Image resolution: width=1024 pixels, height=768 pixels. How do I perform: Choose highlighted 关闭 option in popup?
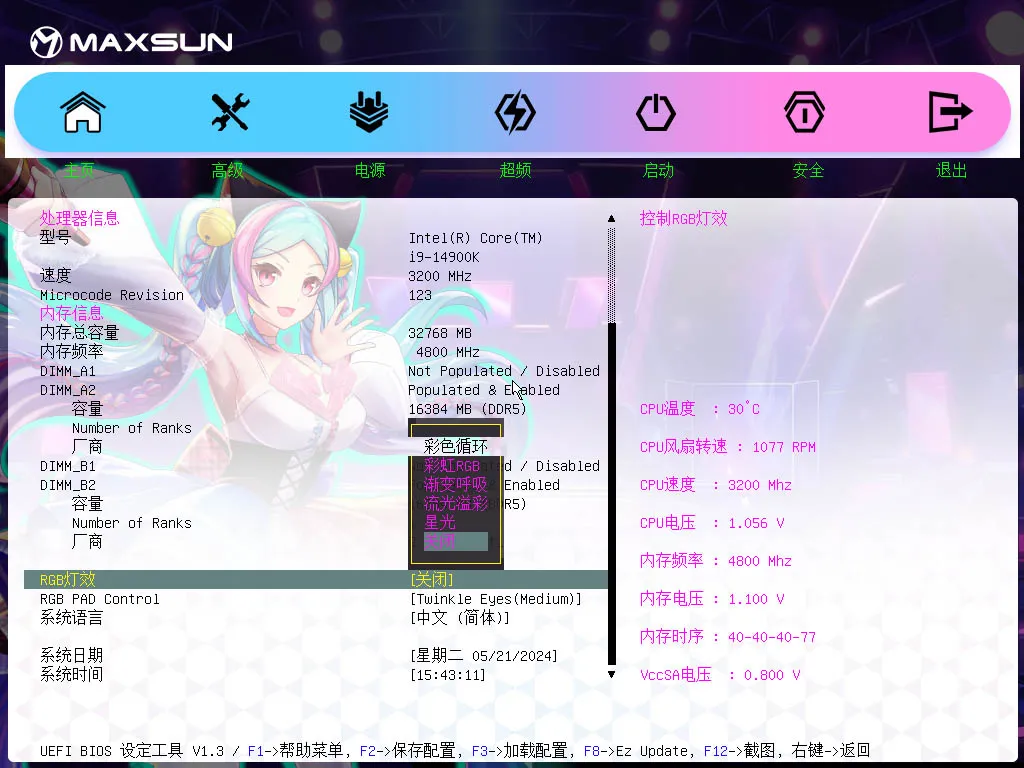(456, 541)
